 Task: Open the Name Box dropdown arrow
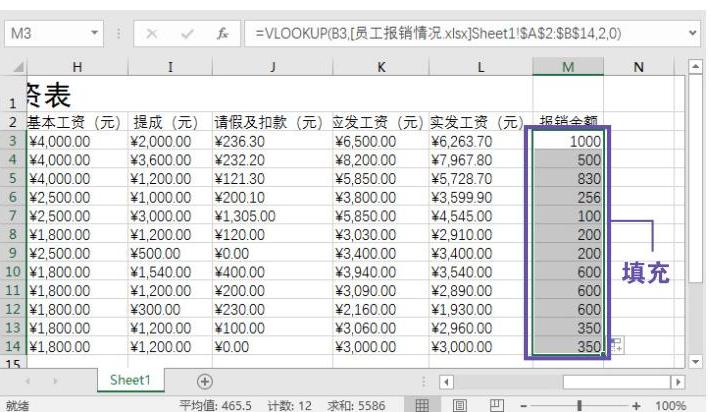(x=94, y=33)
